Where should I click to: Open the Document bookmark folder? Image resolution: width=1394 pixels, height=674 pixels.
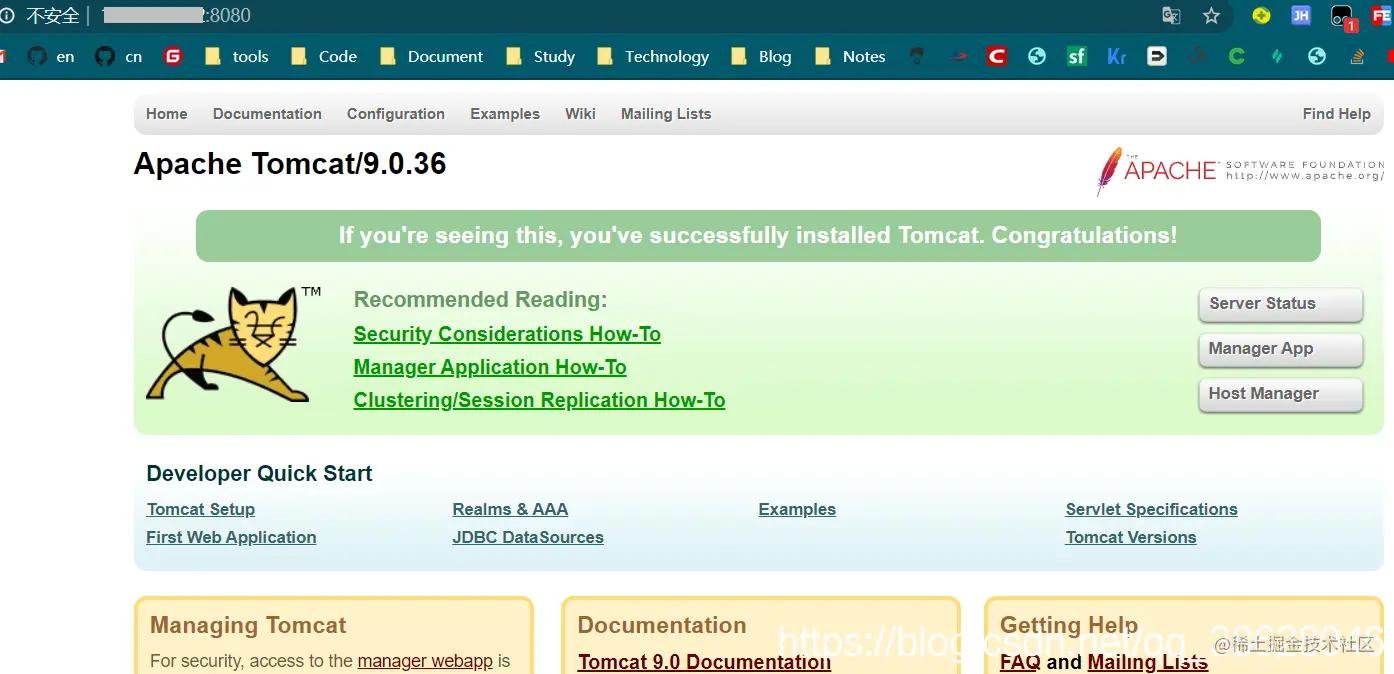(x=431, y=57)
